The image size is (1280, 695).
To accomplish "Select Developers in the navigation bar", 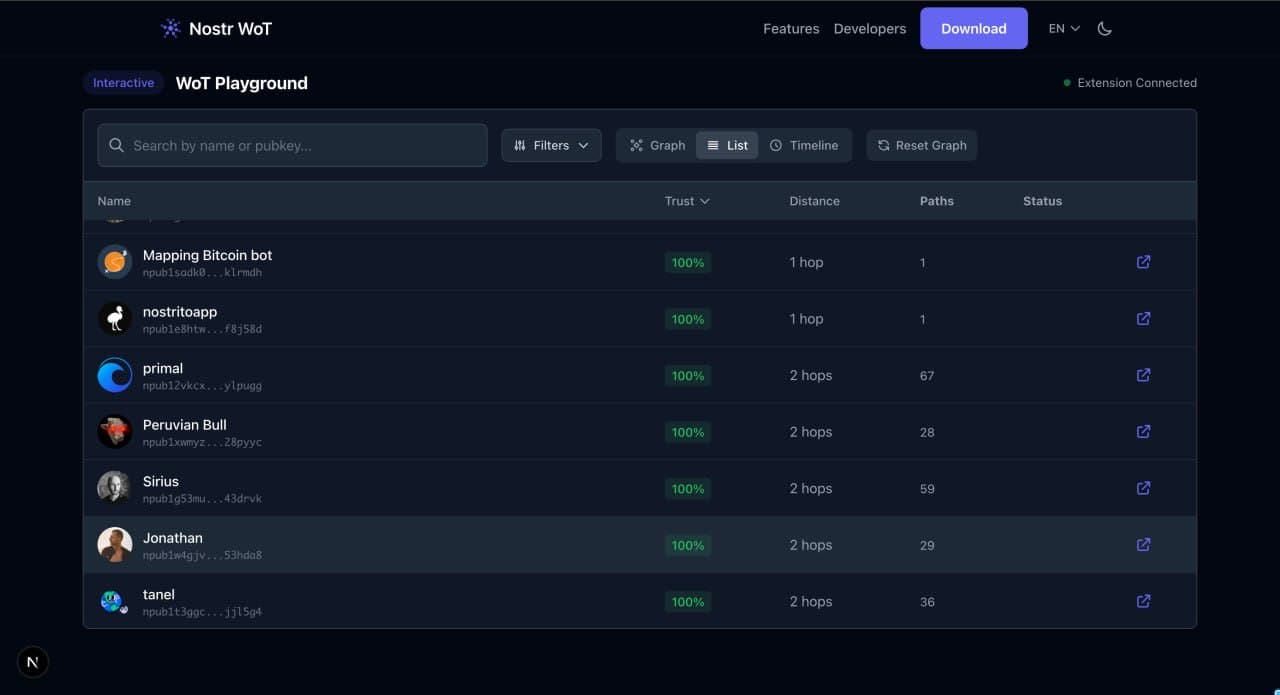I will (x=869, y=28).
